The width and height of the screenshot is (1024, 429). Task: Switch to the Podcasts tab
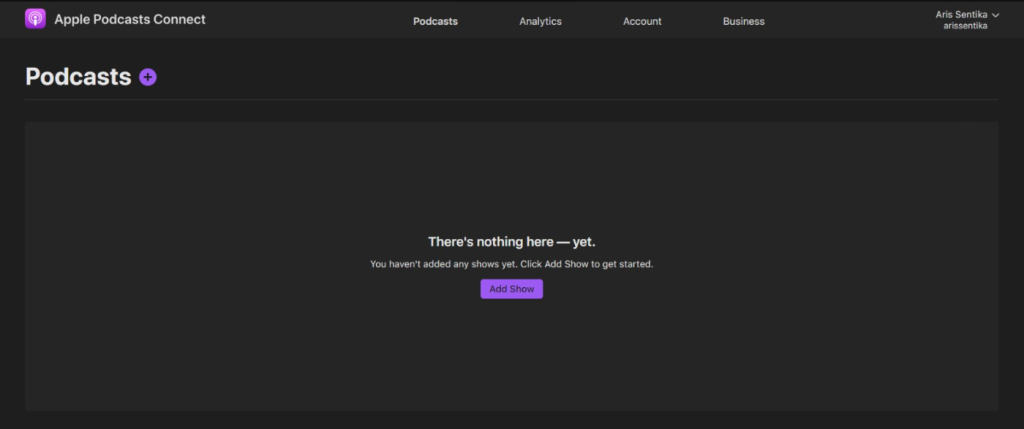[x=435, y=21]
